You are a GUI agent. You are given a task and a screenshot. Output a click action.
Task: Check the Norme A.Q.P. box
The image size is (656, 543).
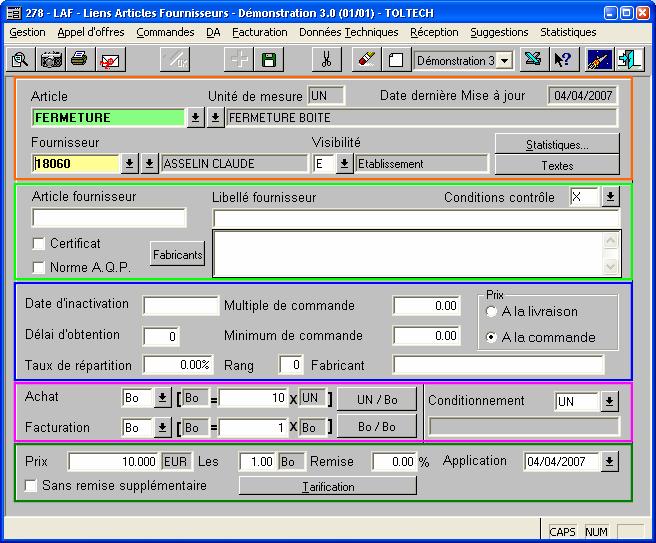point(39,267)
